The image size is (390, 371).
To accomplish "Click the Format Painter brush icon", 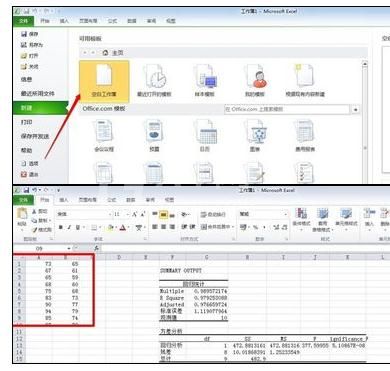I will click(34, 230).
